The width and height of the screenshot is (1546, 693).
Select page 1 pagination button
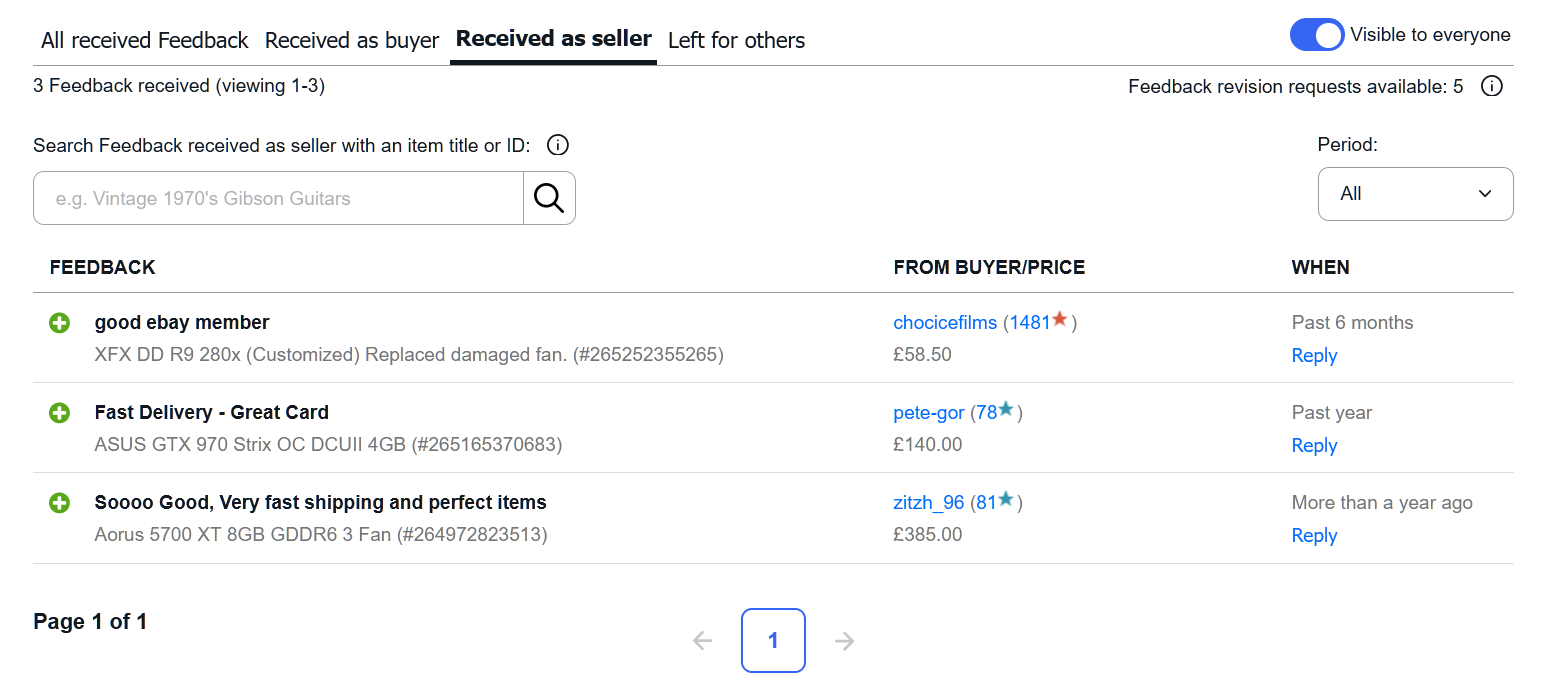(773, 641)
